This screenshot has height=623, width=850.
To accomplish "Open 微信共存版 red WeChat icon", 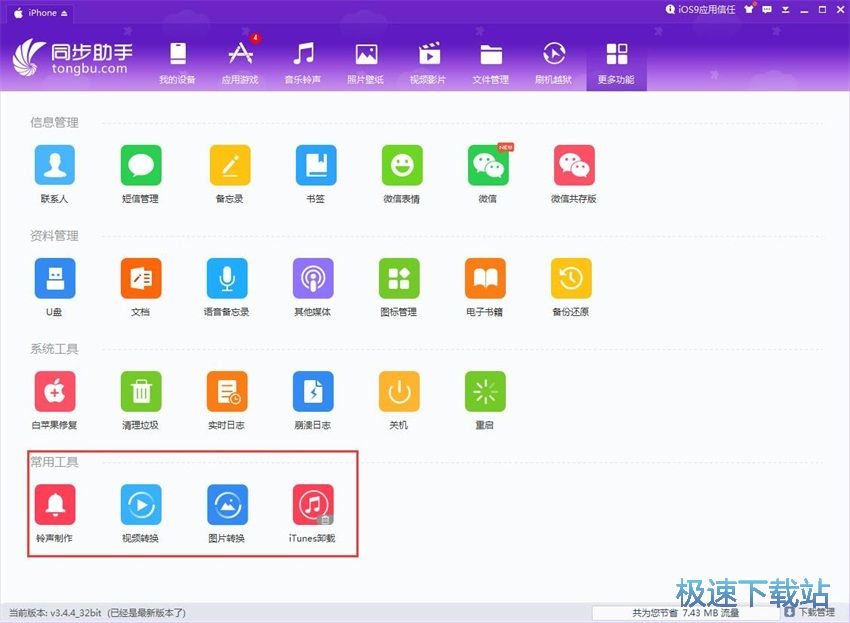I will pyautogui.click(x=574, y=165).
